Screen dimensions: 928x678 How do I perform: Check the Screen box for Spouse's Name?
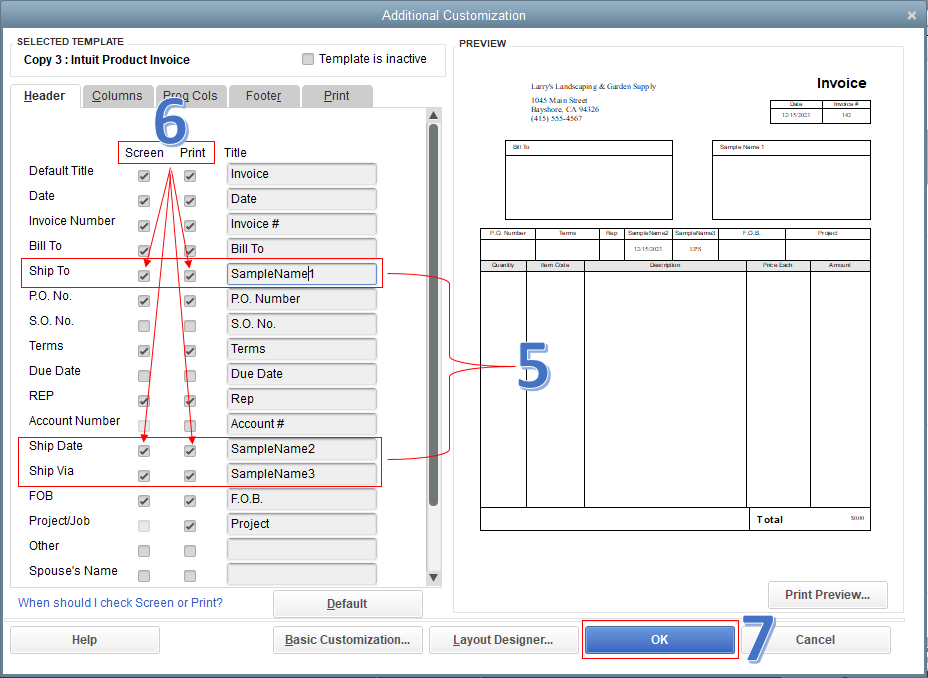tap(143, 574)
